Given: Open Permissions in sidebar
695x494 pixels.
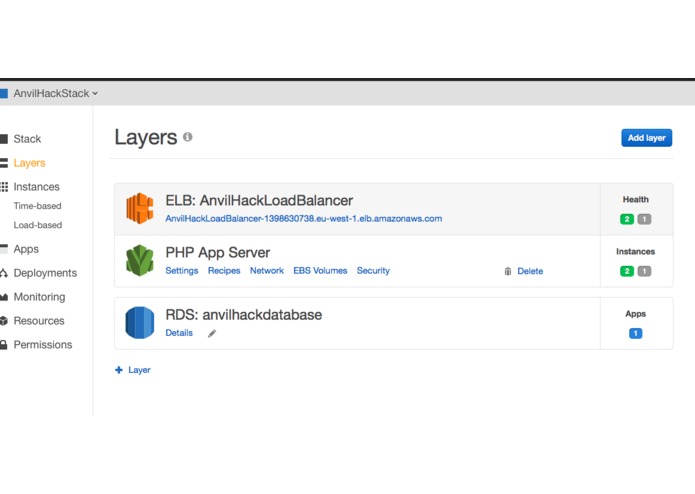Looking at the screenshot, I should point(43,345).
